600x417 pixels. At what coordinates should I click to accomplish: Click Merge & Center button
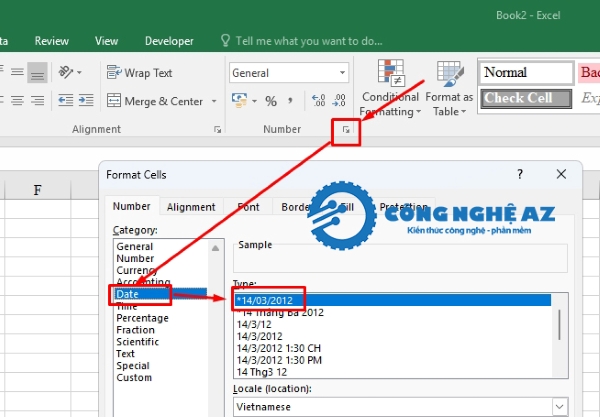(155, 101)
